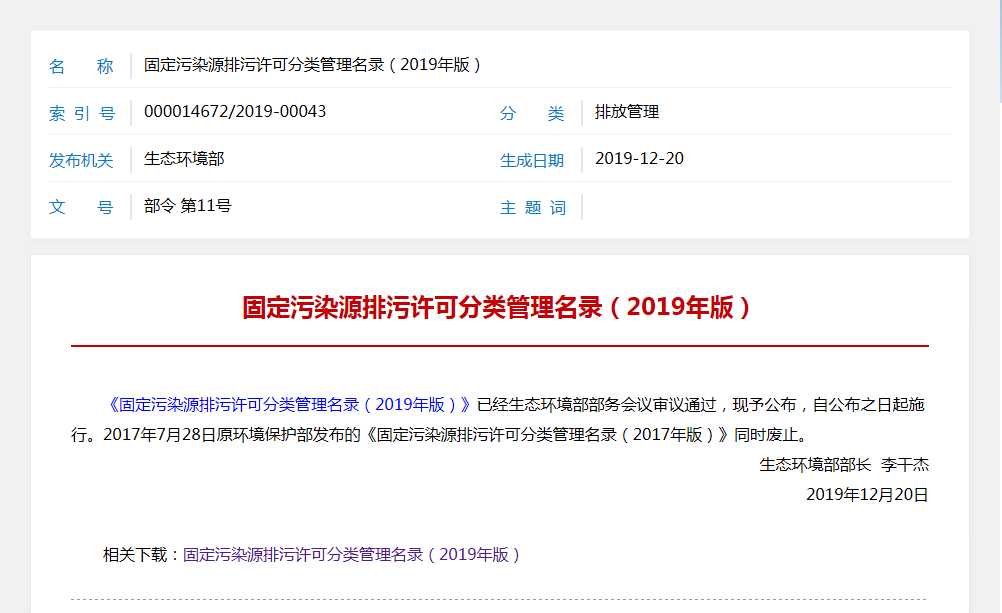Viewport: 1002px width, 613px height.
Task: Click the 发布机关 field label
Action: (x=81, y=161)
